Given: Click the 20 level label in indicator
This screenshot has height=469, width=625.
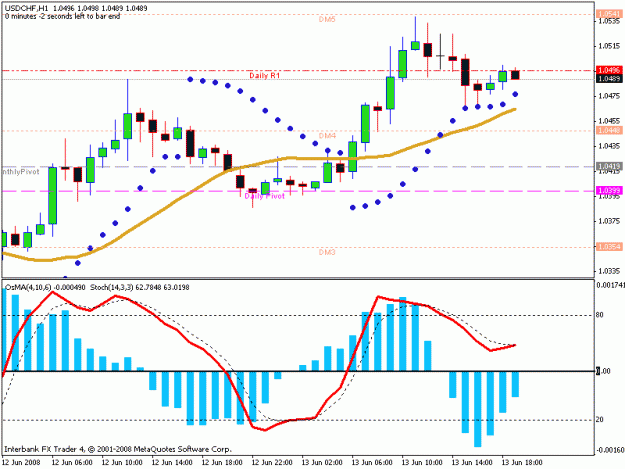Looking at the screenshot, I should click(599, 420).
